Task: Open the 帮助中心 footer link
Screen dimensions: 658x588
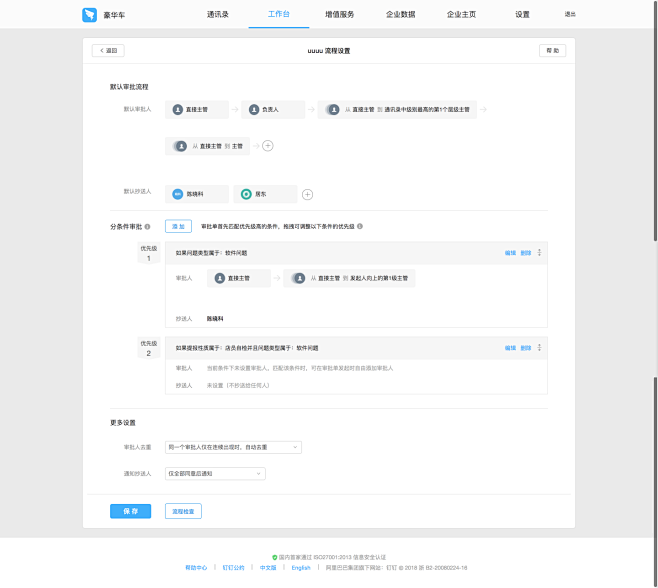Action: (x=196, y=567)
